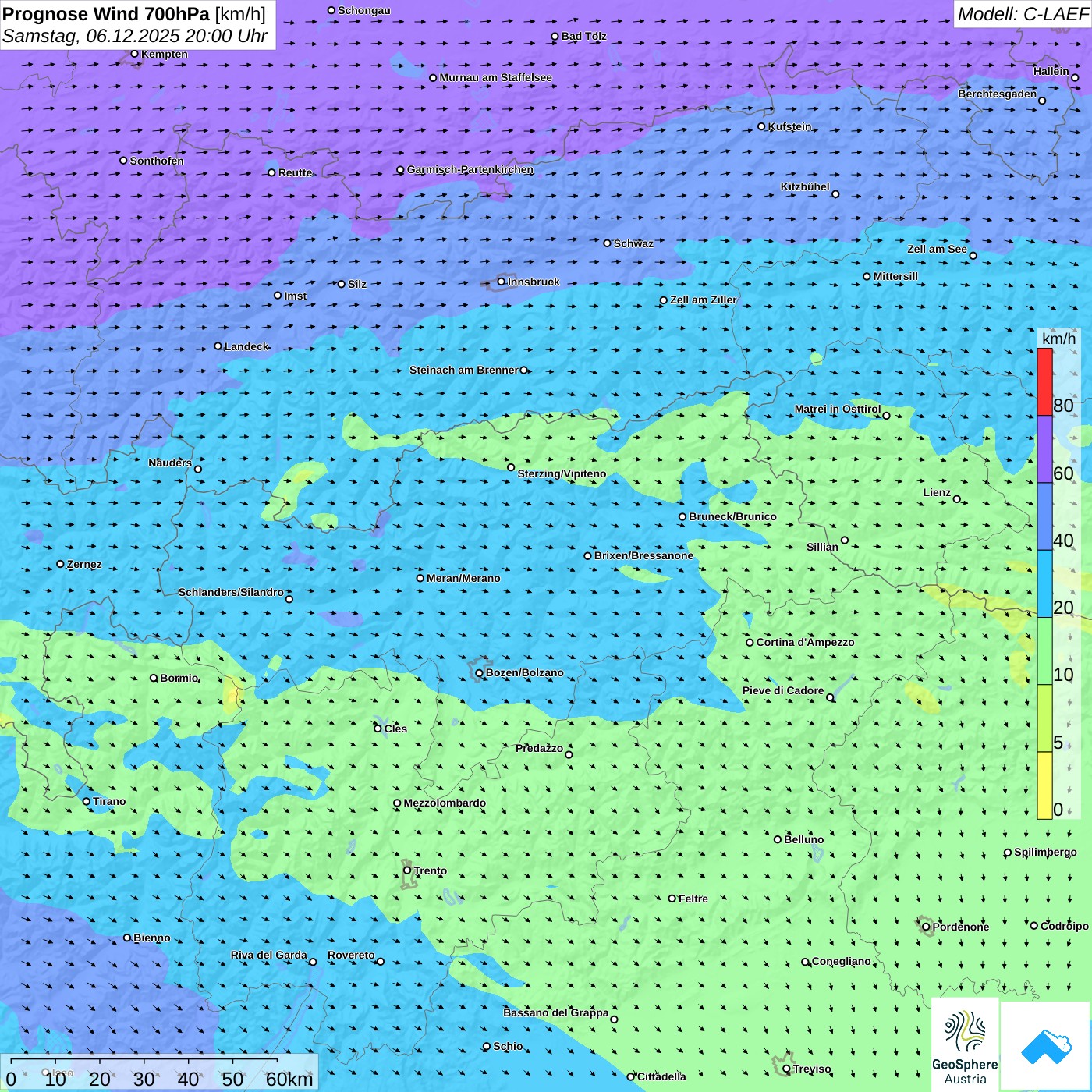1092x1092 pixels.
Task: Click the blue cloud logo icon
Action: pyautogui.click(x=1045, y=1045)
